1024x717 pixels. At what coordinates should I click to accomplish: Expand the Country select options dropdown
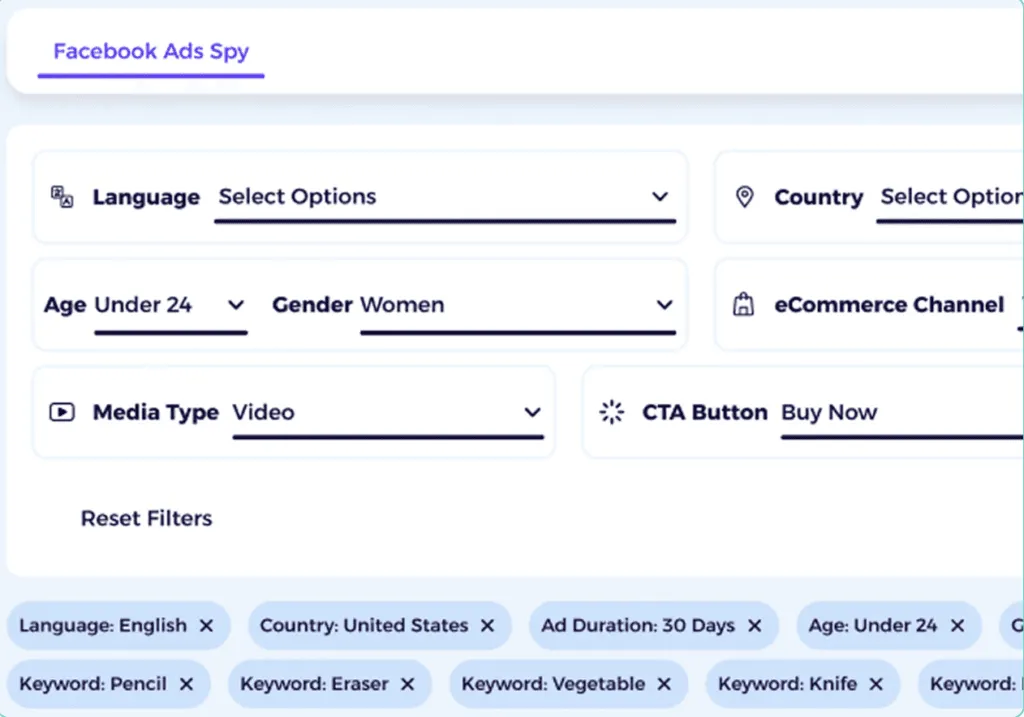(x=950, y=197)
